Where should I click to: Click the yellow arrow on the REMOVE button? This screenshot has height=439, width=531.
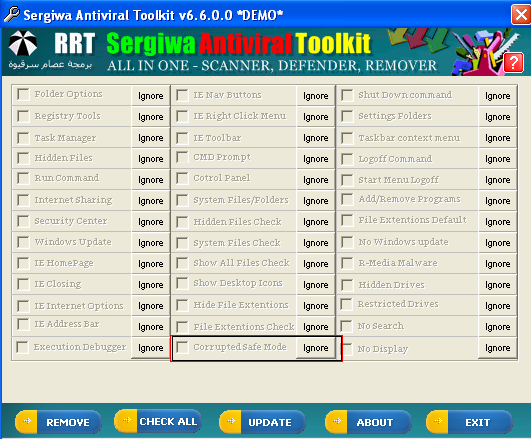(26, 421)
